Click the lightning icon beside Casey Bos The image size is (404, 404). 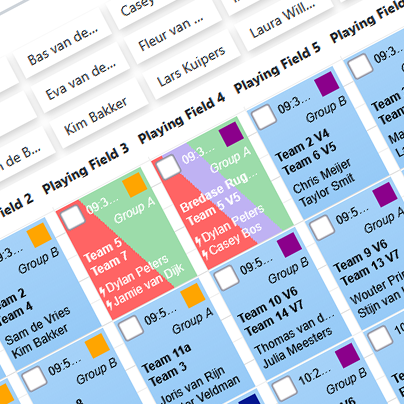[205, 253]
